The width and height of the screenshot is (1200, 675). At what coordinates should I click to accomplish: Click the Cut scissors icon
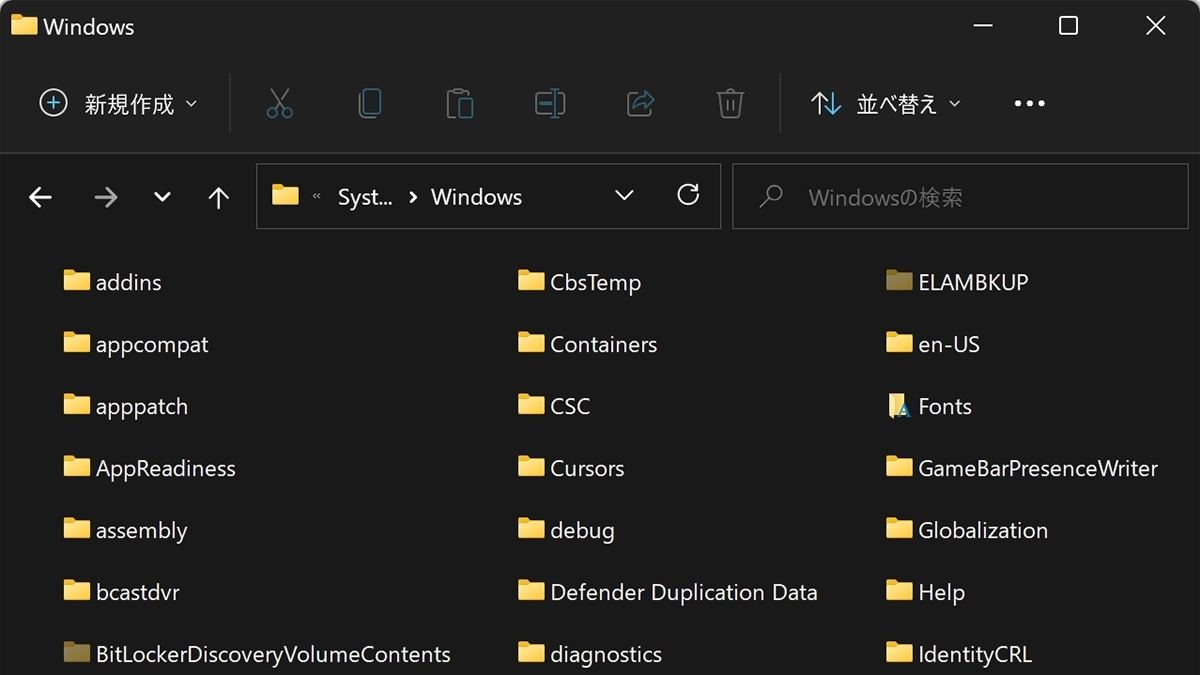tap(280, 103)
